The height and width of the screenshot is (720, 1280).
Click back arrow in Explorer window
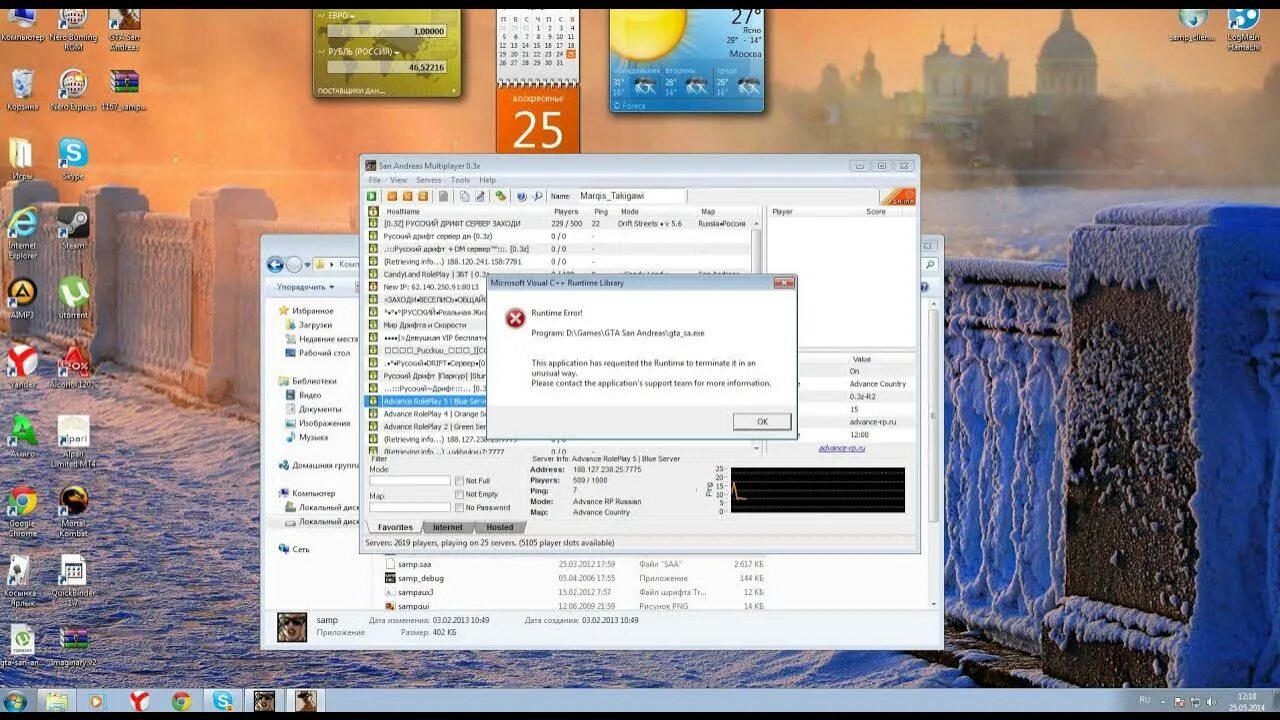[x=275, y=264]
